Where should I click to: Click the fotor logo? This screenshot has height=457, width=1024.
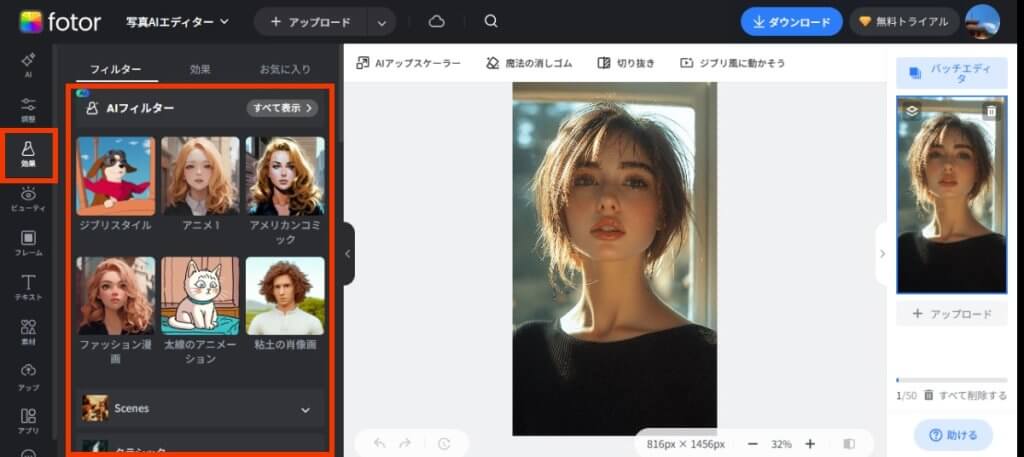pyautogui.click(x=60, y=22)
